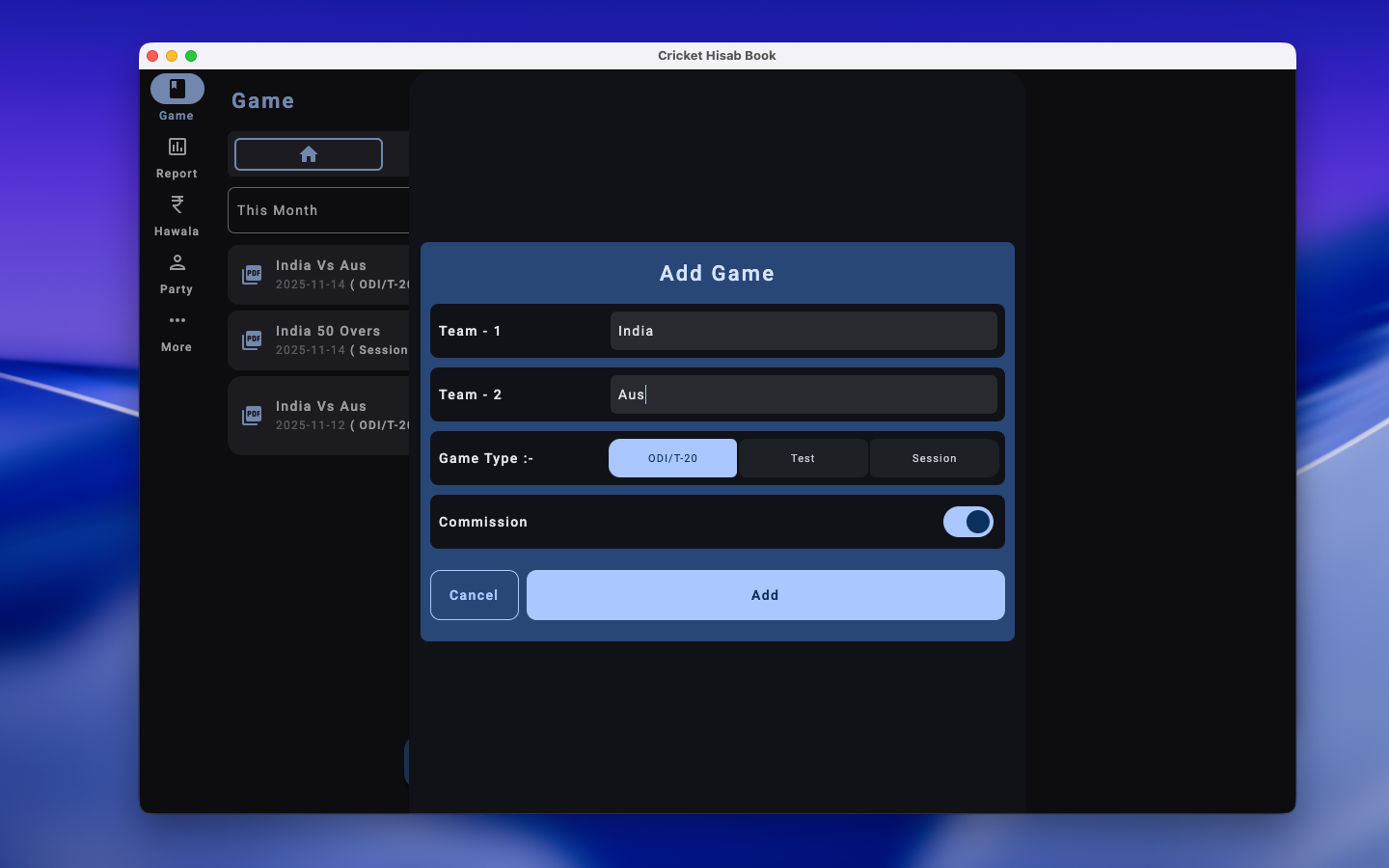
Task: Open the This Month filter dropdown
Action: [x=319, y=210]
